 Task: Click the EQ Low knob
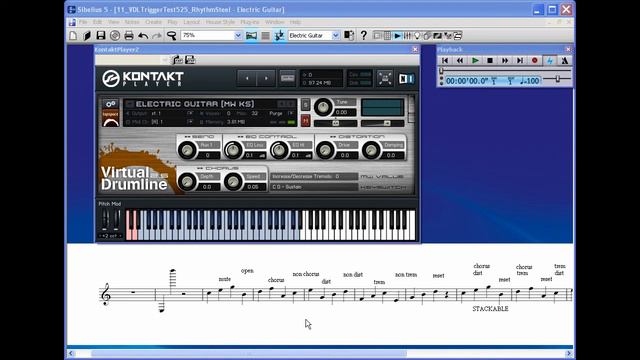233,150
